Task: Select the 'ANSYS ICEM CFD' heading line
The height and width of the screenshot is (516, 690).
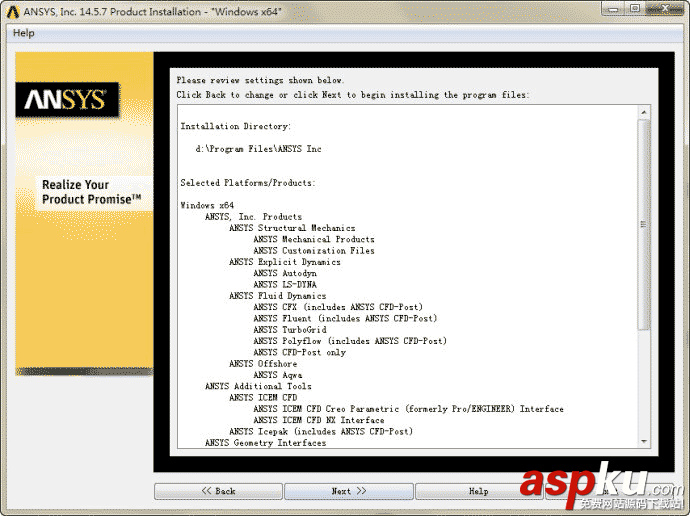Action: [x=263, y=398]
